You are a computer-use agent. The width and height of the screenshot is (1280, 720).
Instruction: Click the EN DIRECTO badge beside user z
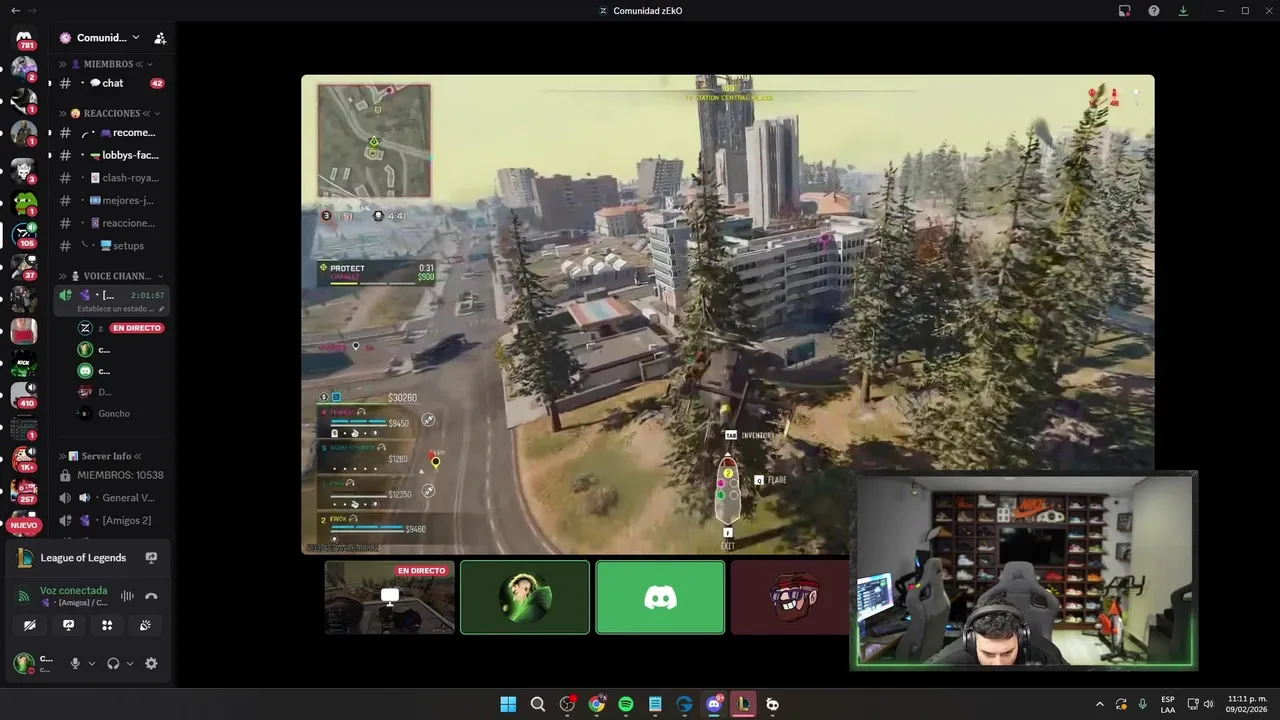137,328
